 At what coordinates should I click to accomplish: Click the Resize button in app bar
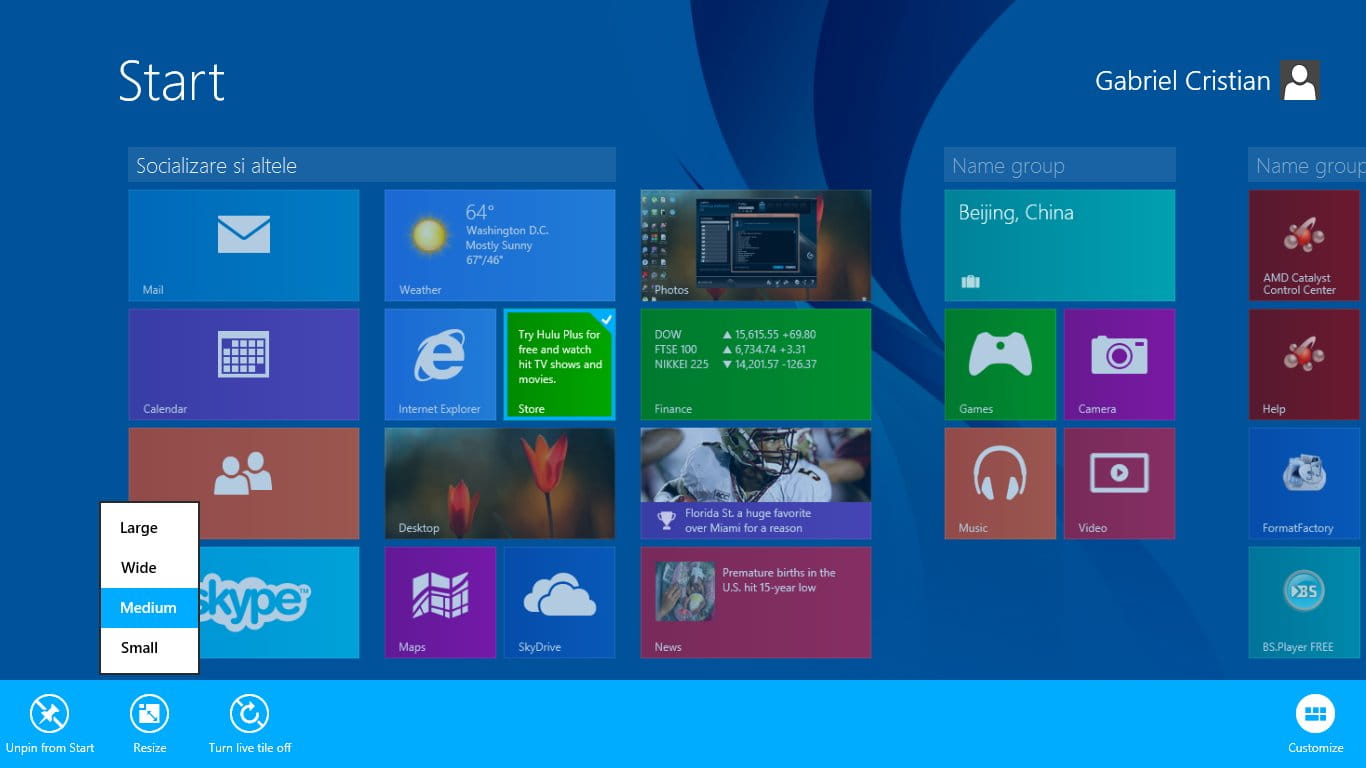pyautogui.click(x=150, y=724)
